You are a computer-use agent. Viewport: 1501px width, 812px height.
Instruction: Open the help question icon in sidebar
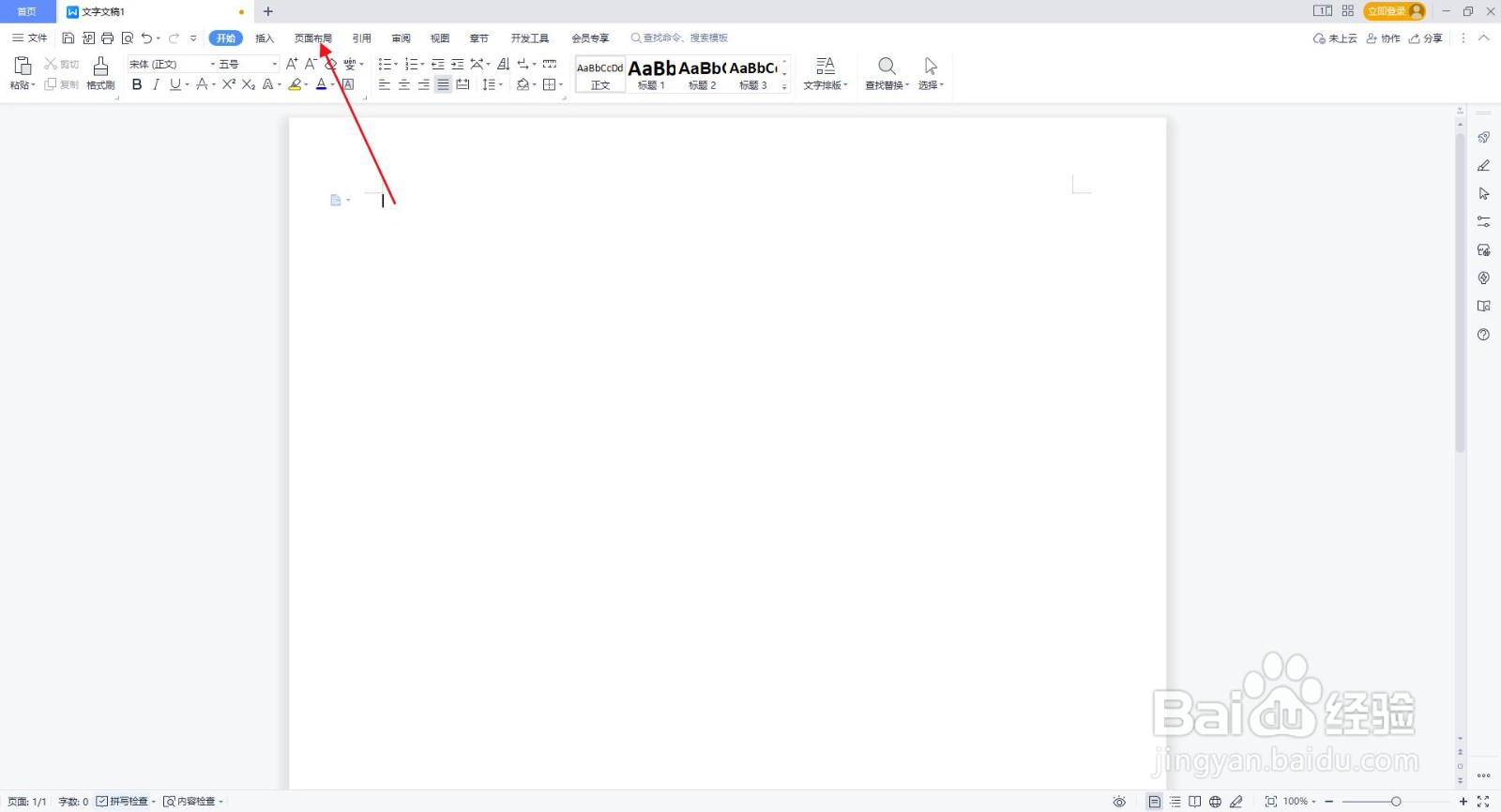click(x=1483, y=335)
